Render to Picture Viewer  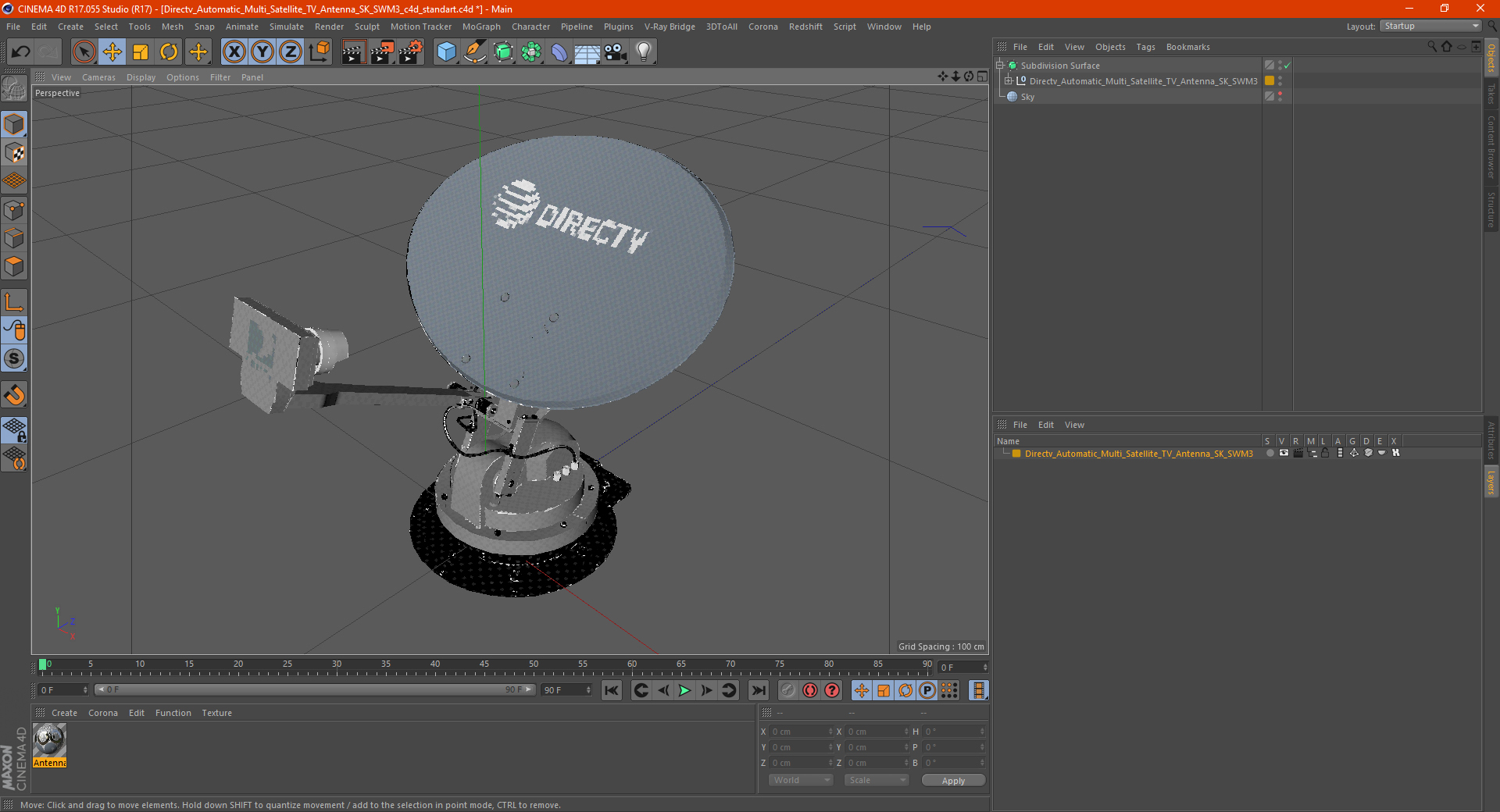pyautogui.click(x=382, y=52)
